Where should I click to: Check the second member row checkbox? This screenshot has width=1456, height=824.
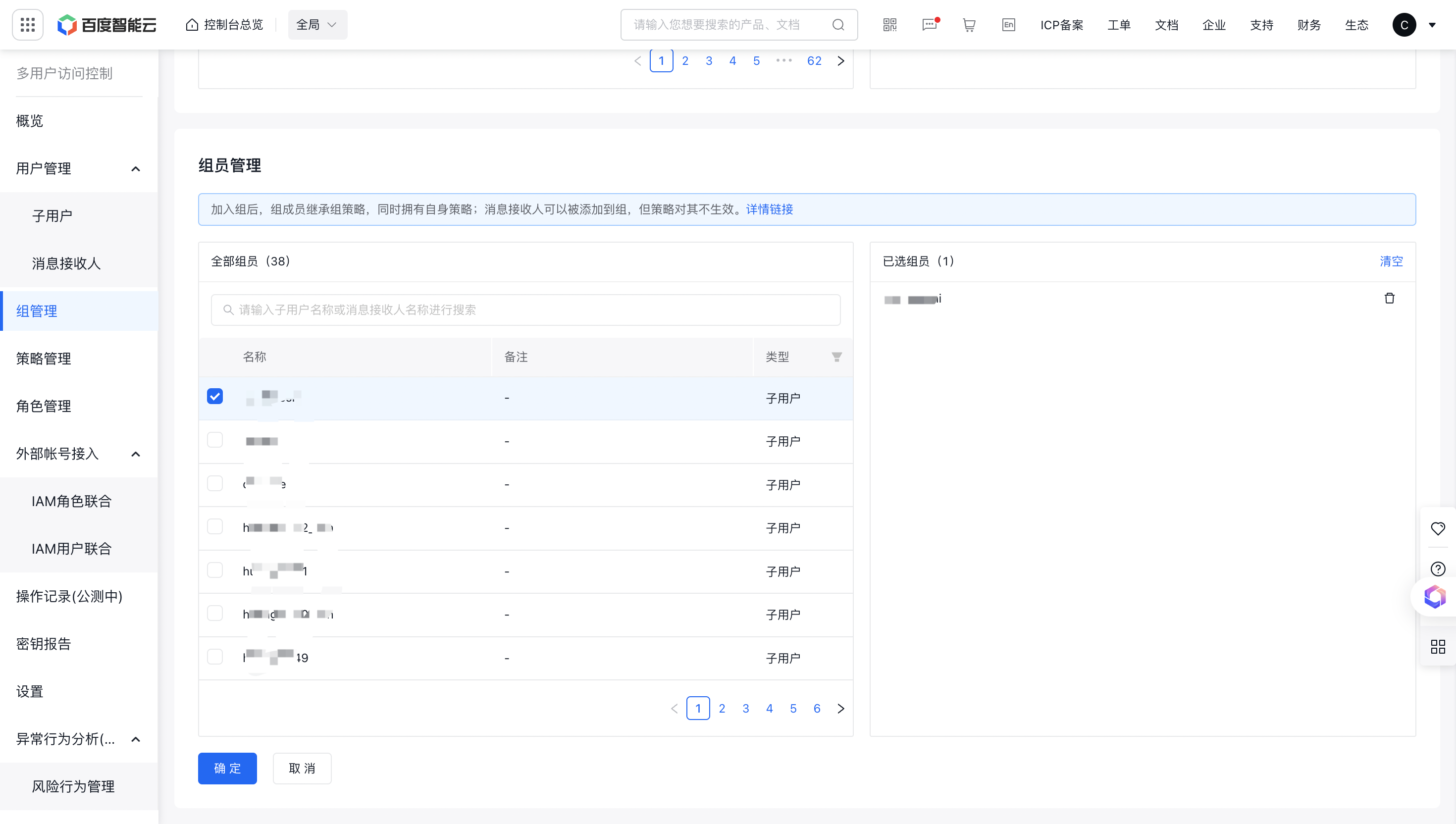tap(215, 440)
